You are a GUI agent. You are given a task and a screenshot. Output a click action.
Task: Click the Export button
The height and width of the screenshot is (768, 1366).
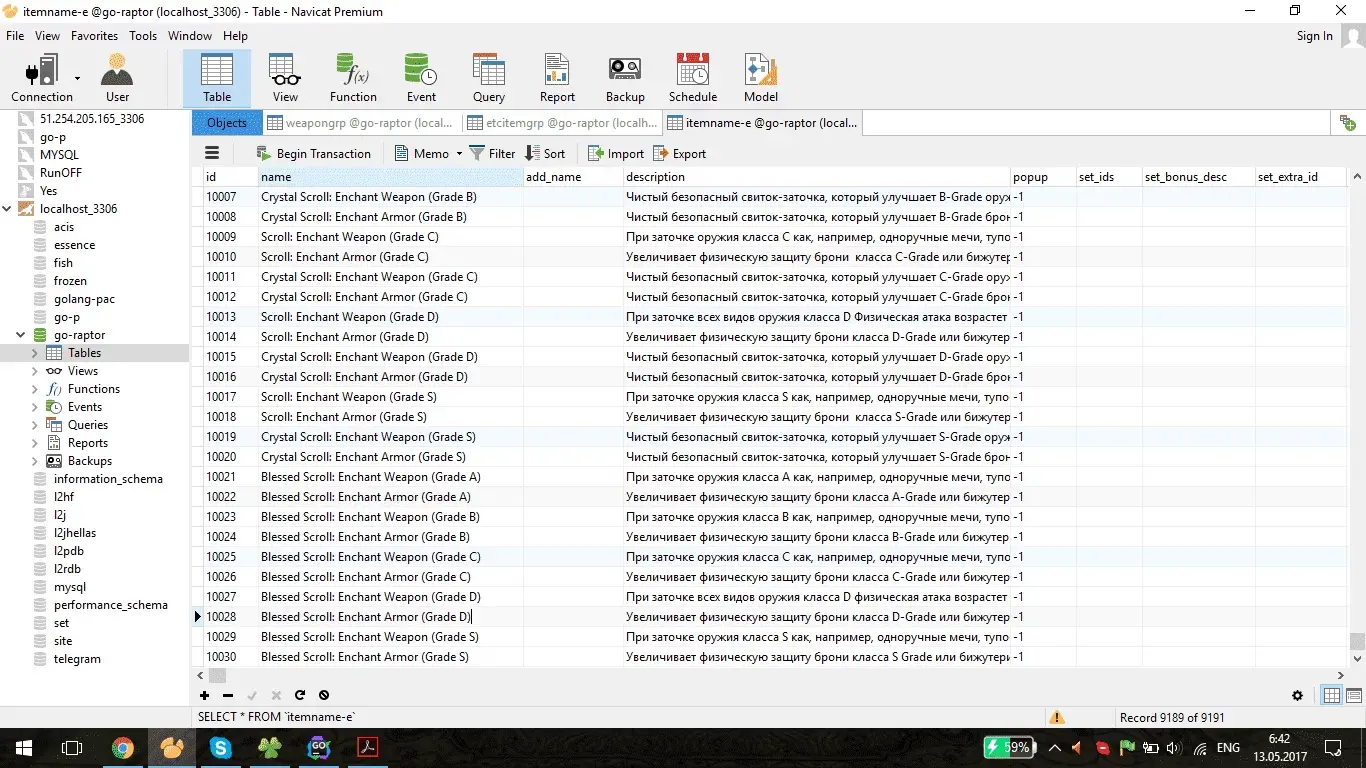(x=680, y=154)
